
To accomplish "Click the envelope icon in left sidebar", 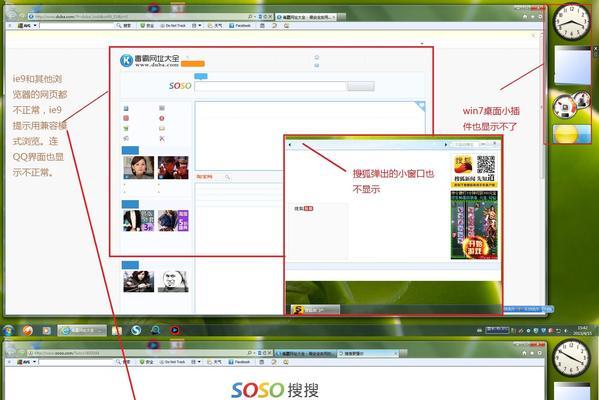I will (x=162, y=128).
